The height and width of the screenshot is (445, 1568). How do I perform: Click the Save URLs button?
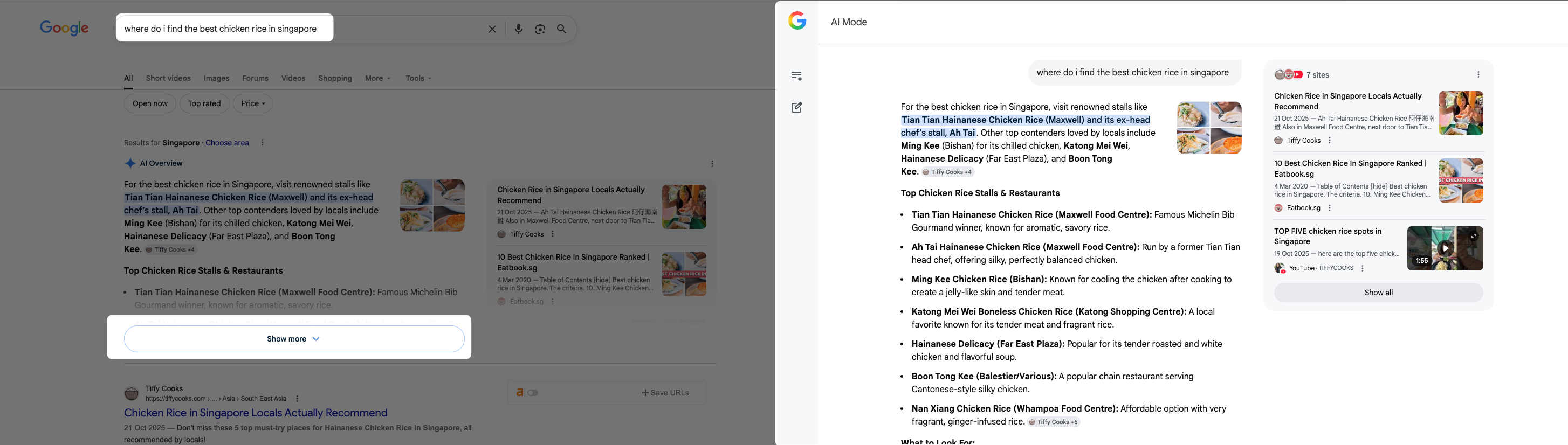pyautogui.click(x=665, y=393)
